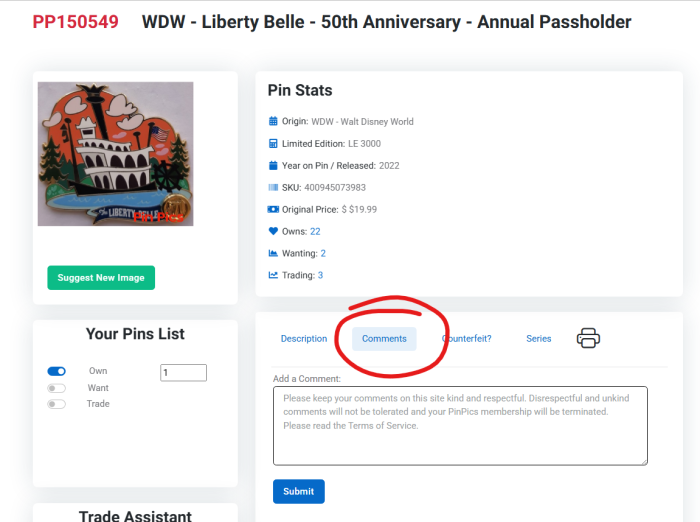Toggle the Own switch off
Image resolution: width=700 pixels, height=522 pixels.
(57, 371)
